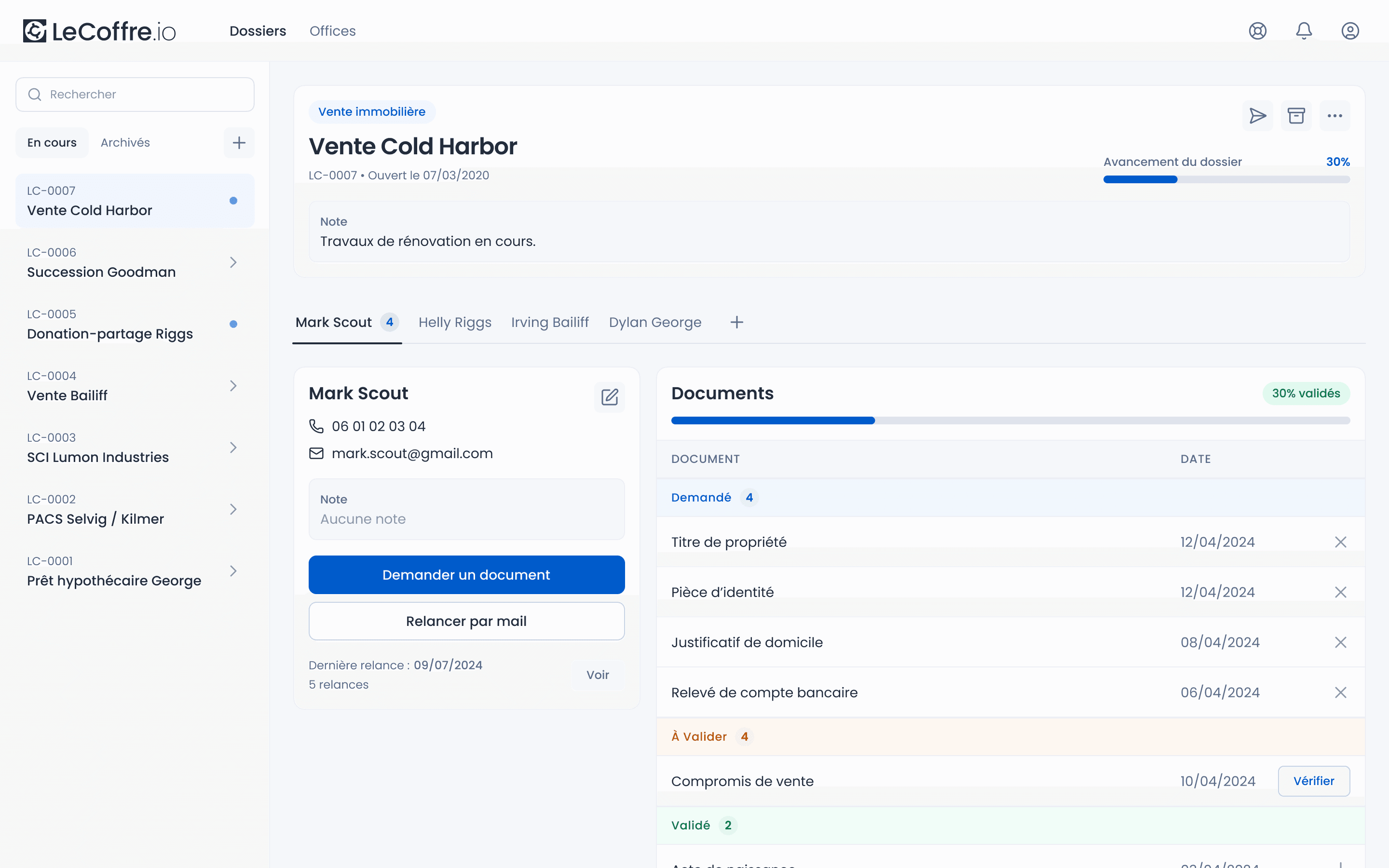Click Demander un document button
1389x868 pixels.
pos(467,575)
